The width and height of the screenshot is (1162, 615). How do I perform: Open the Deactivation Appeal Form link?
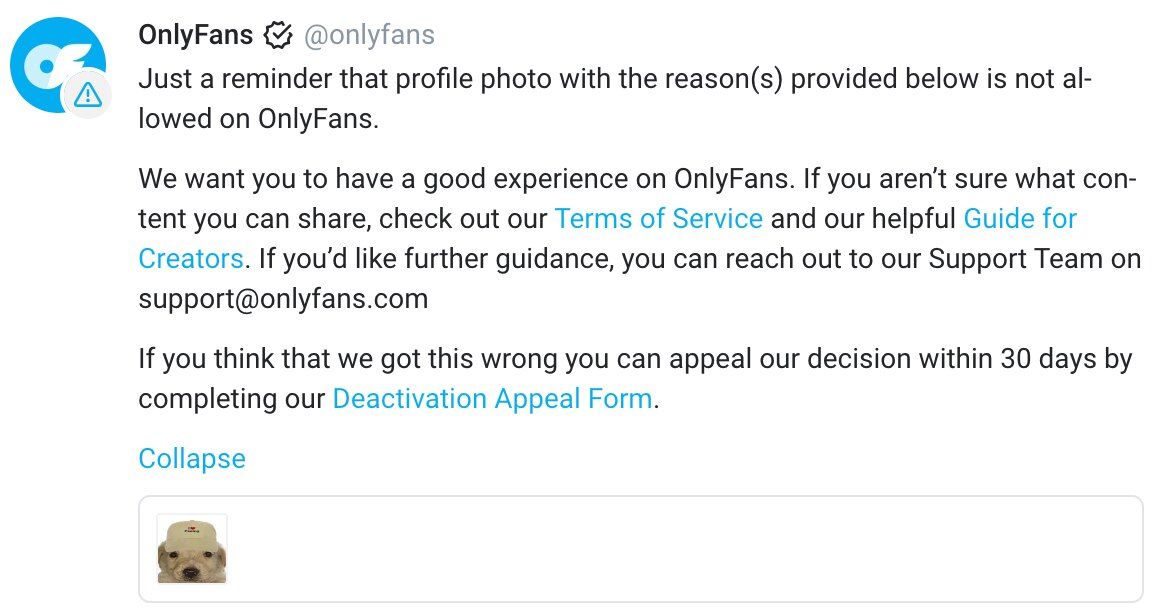coord(492,399)
